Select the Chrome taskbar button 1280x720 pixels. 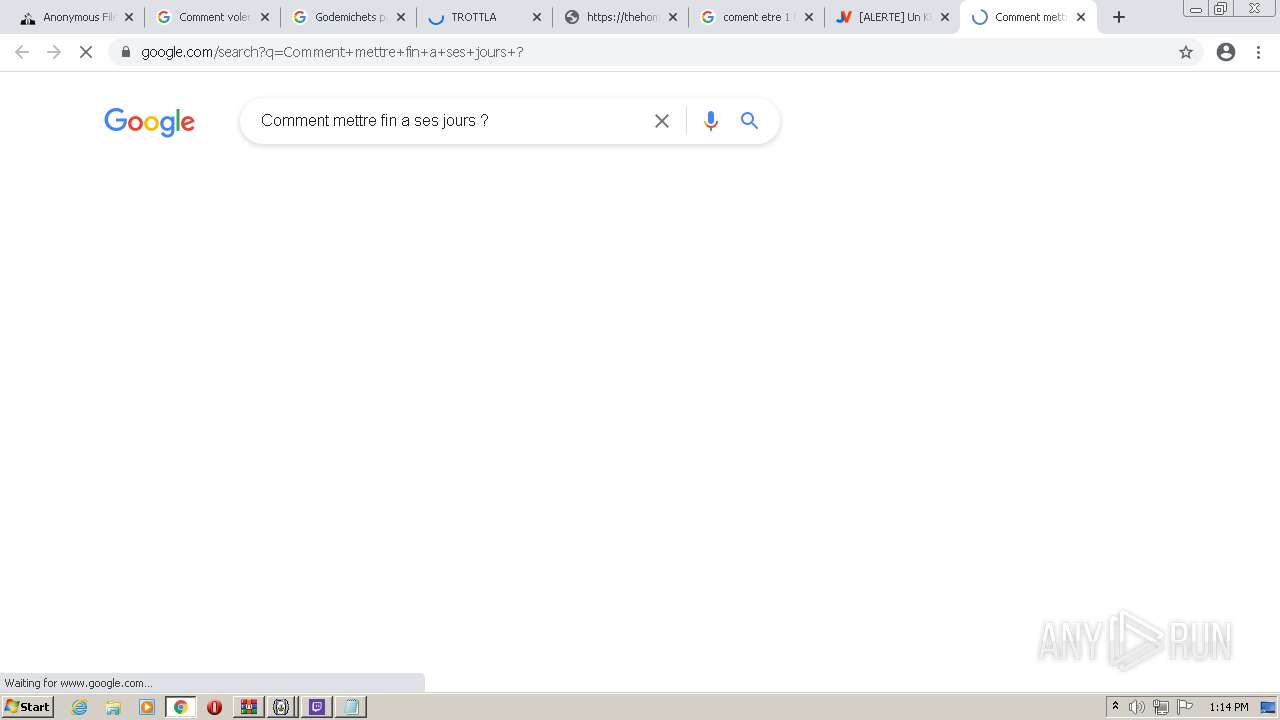click(181, 707)
